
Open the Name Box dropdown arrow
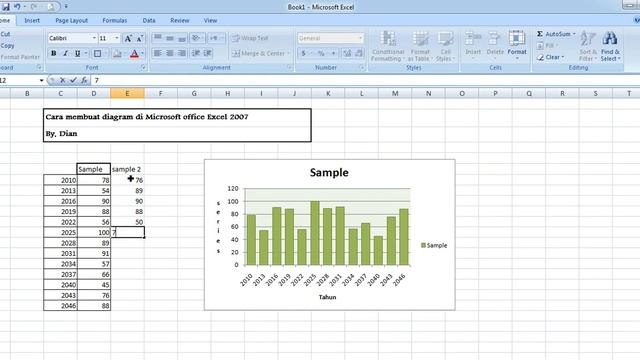tap(41, 80)
